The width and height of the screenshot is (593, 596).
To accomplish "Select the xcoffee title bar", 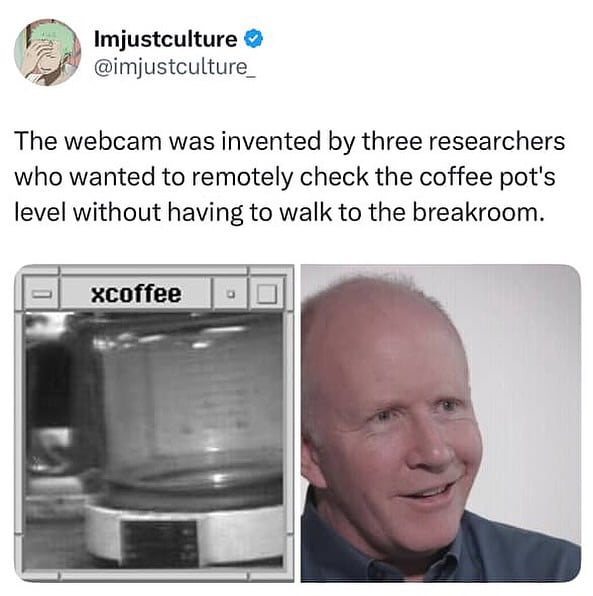I will pos(136,293).
